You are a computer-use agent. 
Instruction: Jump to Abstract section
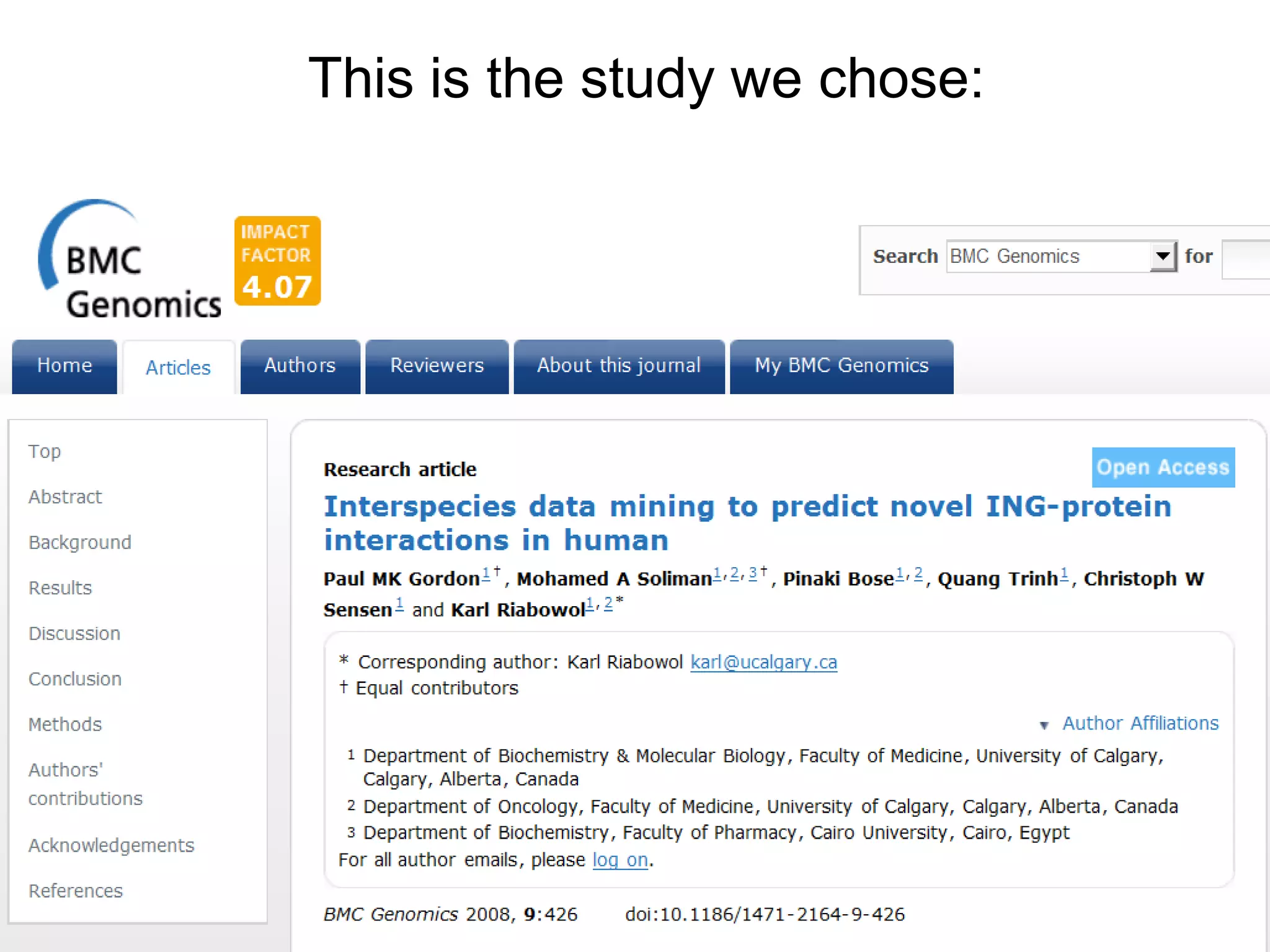pyautogui.click(x=65, y=497)
